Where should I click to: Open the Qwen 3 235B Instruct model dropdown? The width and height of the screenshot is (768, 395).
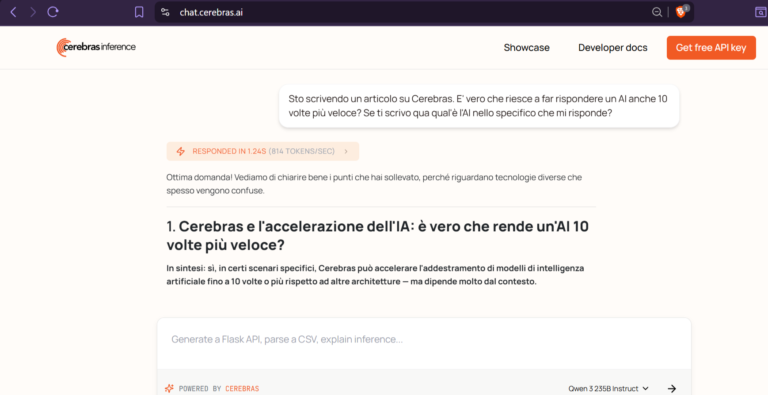(x=608, y=388)
